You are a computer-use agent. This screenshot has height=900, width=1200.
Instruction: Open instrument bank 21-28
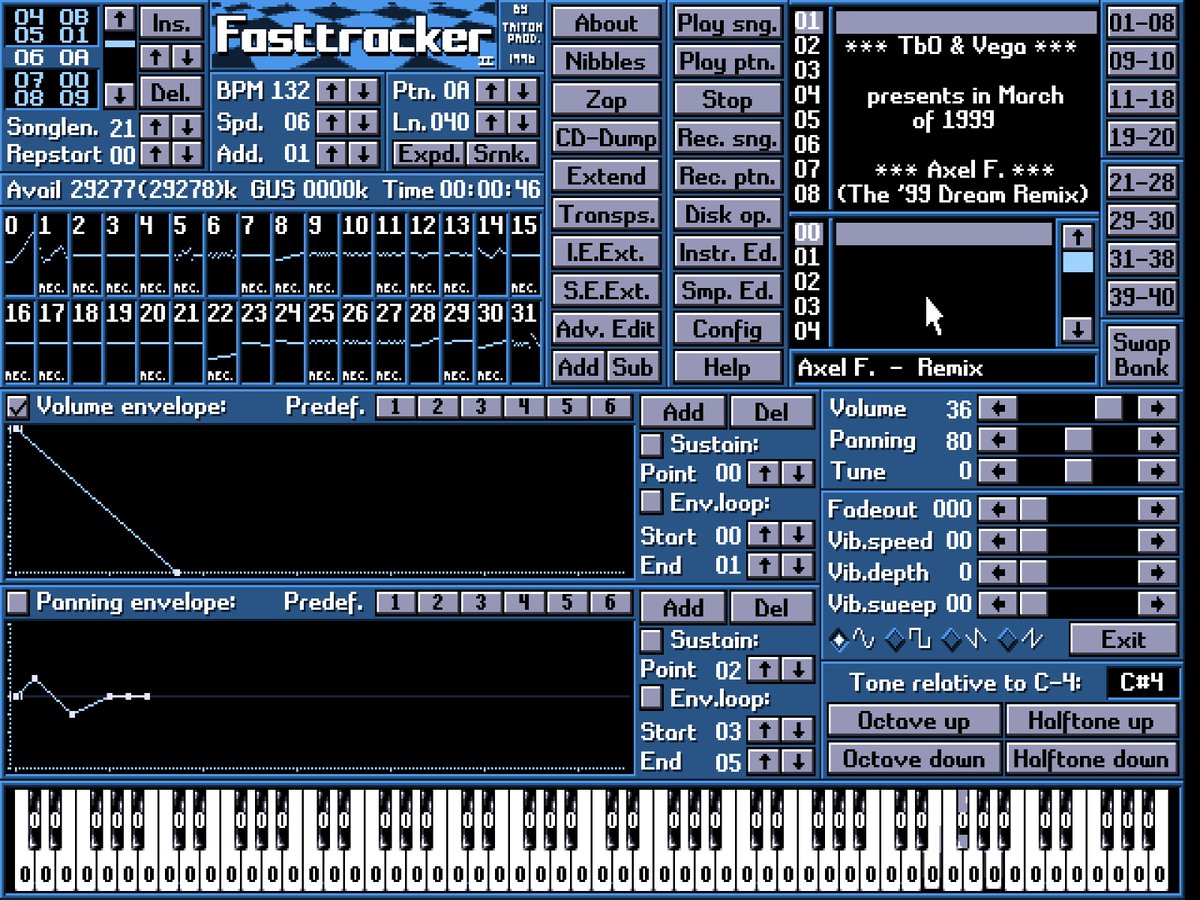[1142, 182]
